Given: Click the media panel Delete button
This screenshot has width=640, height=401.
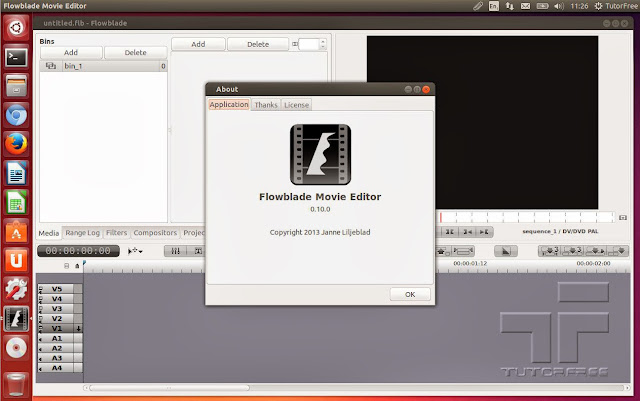Looking at the screenshot, I should [258, 44].
